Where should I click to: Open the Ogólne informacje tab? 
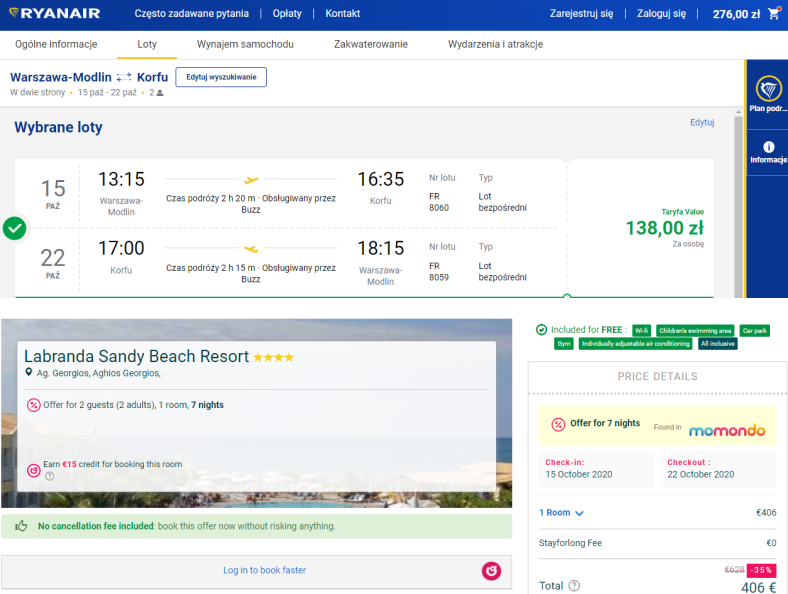point(56,44)
